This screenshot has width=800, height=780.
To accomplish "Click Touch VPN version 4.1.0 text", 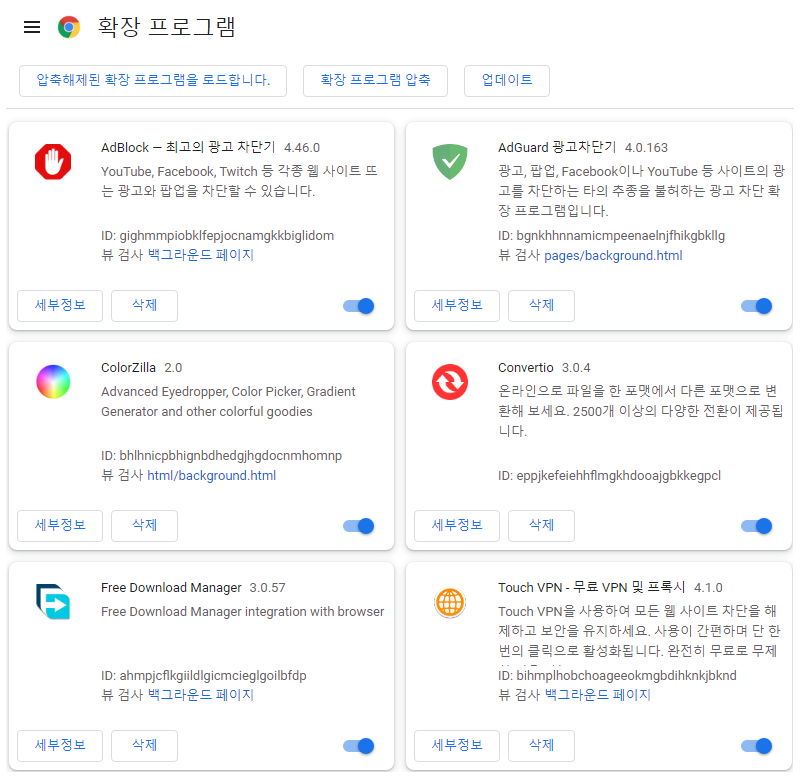I will (x=708, y=588).
